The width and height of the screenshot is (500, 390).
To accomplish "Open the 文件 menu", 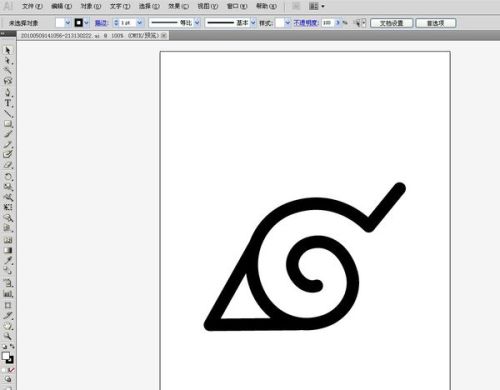I will (x=32, y=6).
